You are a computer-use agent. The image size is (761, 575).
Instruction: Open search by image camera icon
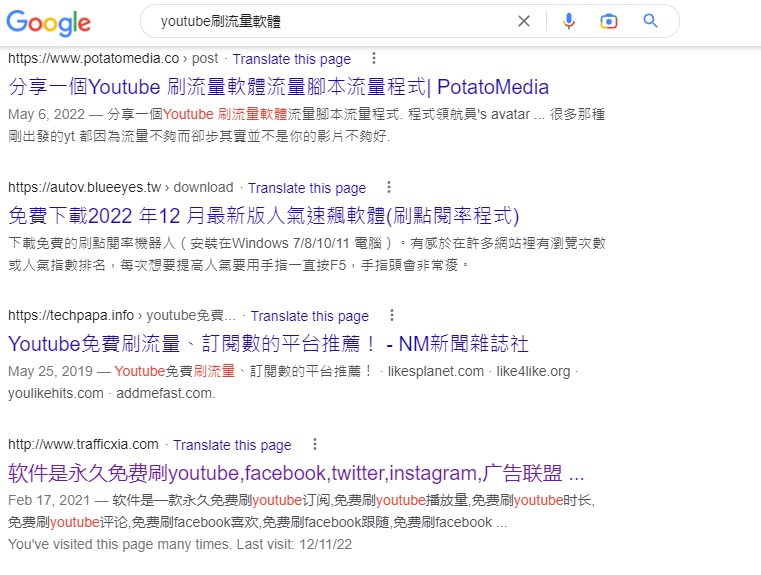(x=609, y=21)
